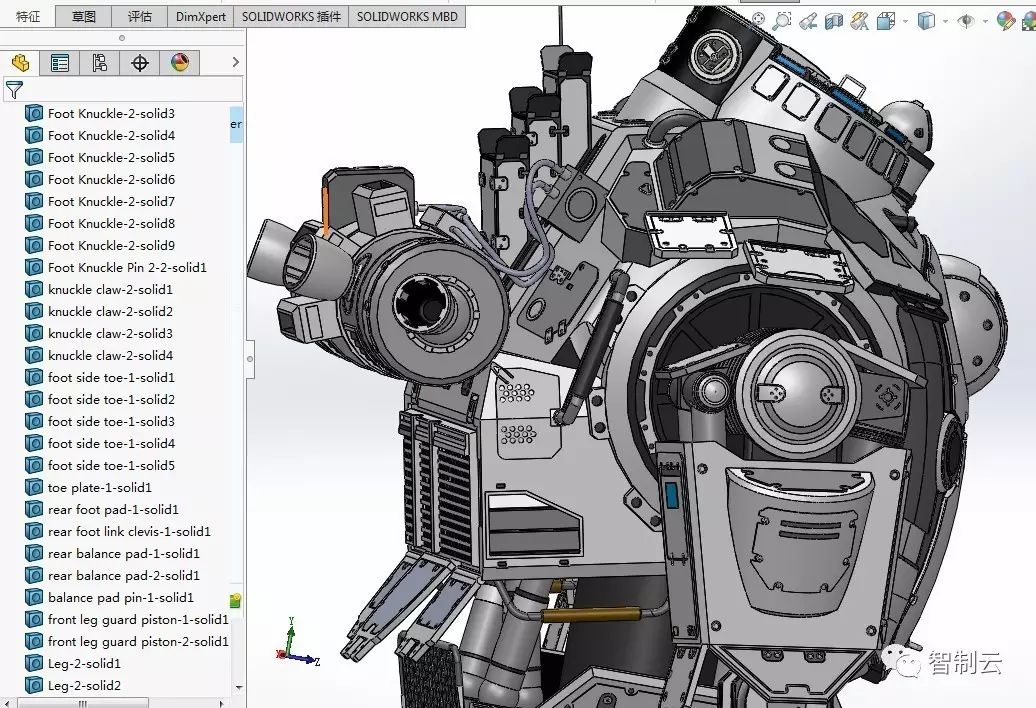1036x708 pixels.
Task: Click body icon beside foot side toe-1-solid1
Action: tap(34, 377)
